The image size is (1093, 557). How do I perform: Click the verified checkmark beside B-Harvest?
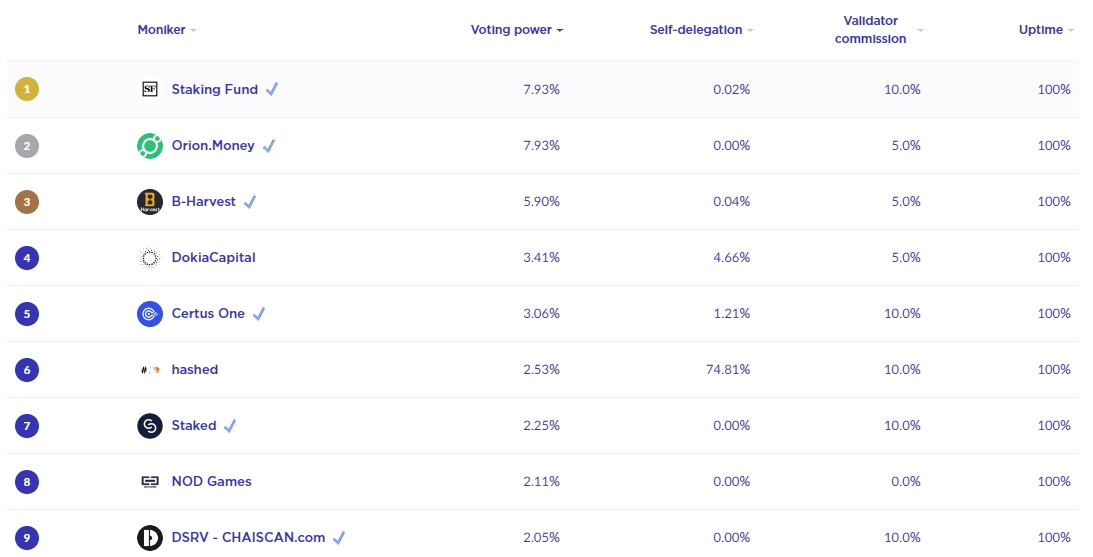250,202
